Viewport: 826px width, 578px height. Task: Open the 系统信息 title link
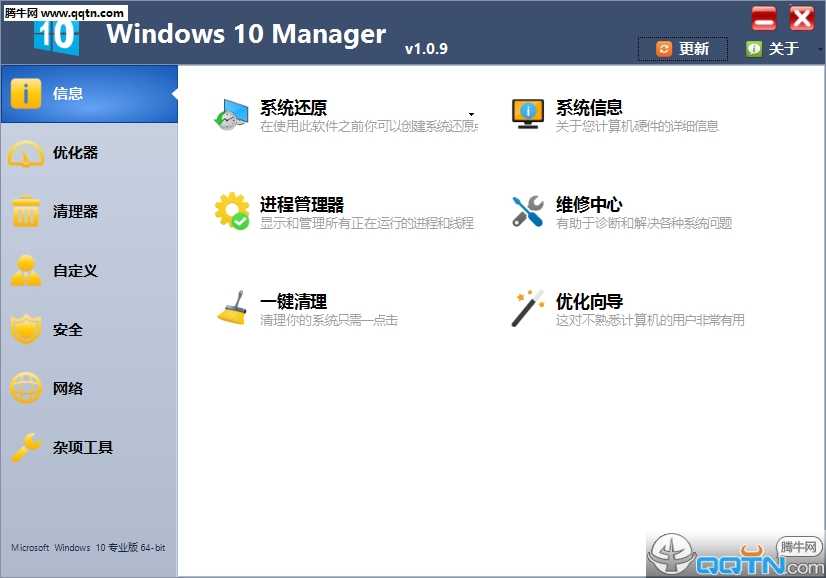[x=589, y=107]
